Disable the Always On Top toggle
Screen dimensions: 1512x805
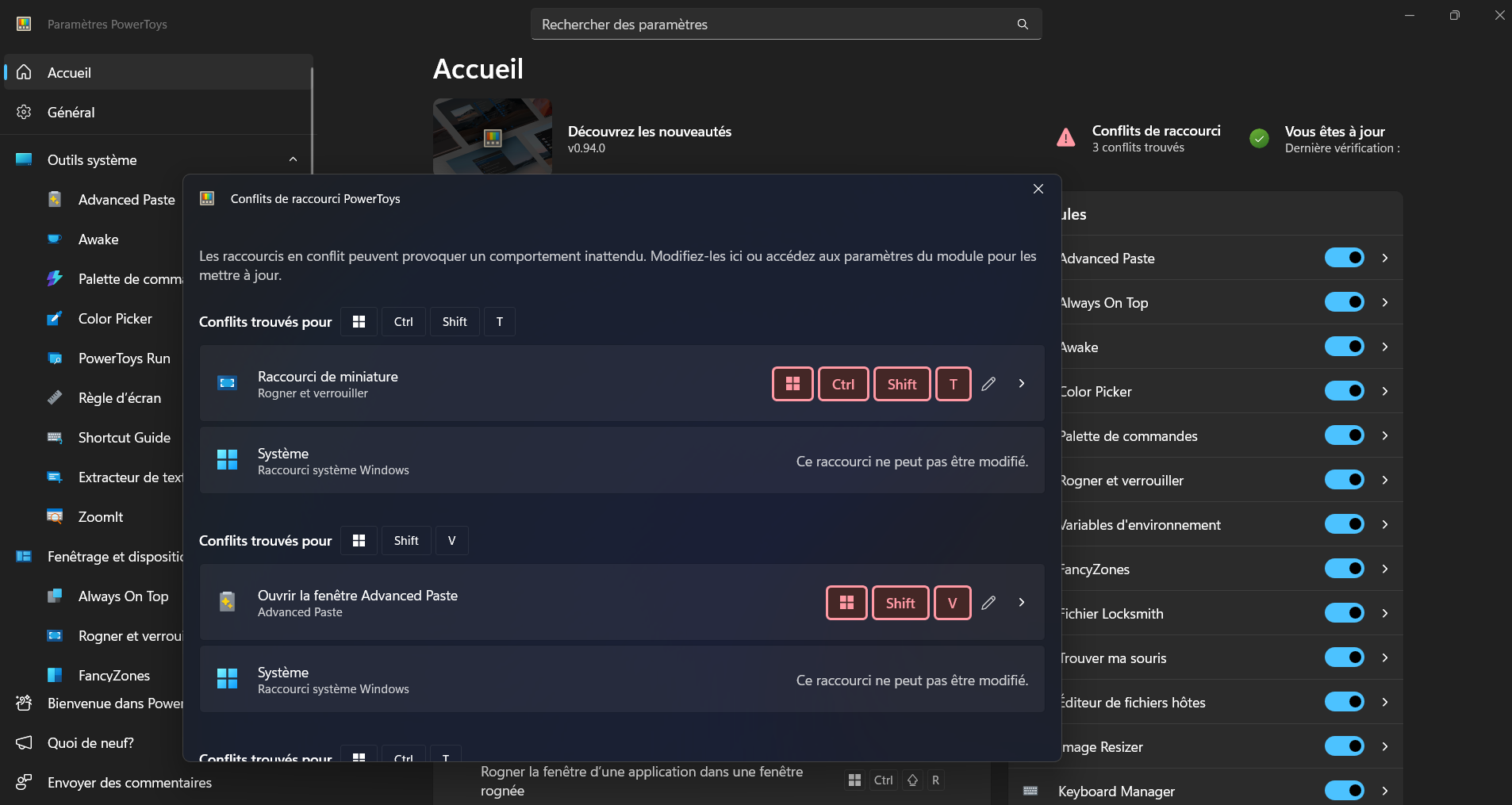[1344, 302]
